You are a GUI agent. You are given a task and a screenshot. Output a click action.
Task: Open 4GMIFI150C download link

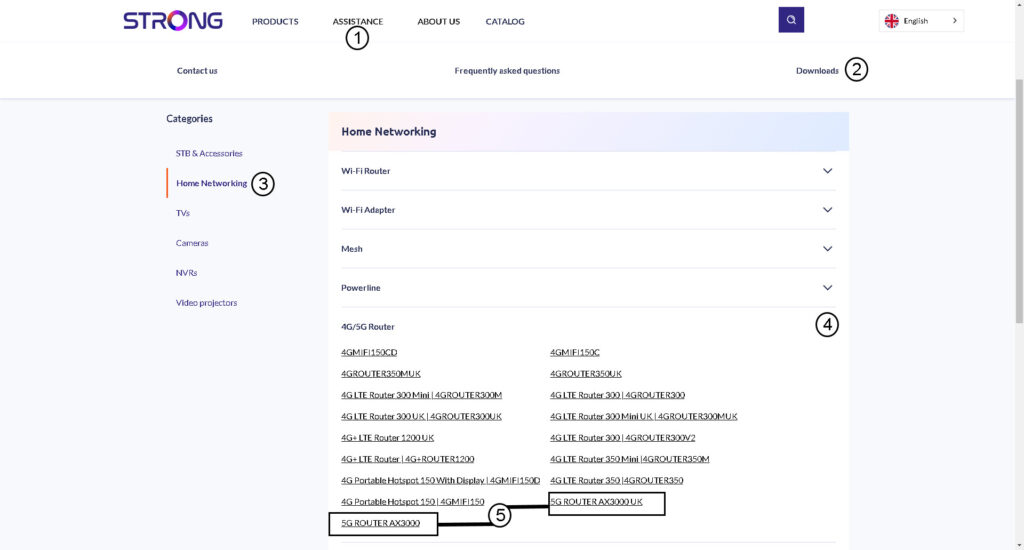(x=575, y=352)
